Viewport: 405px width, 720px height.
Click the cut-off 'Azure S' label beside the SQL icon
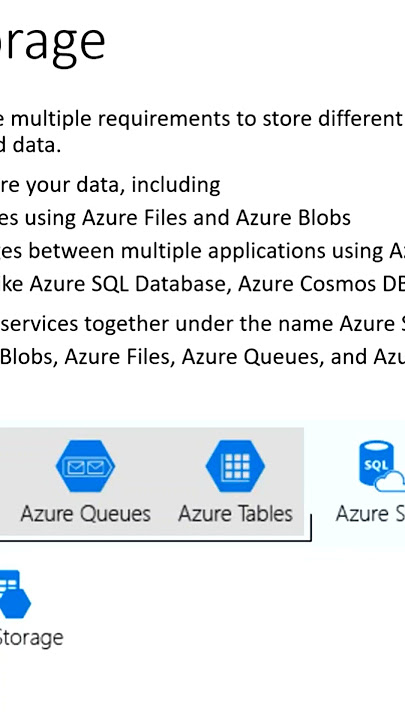[370, 514]
